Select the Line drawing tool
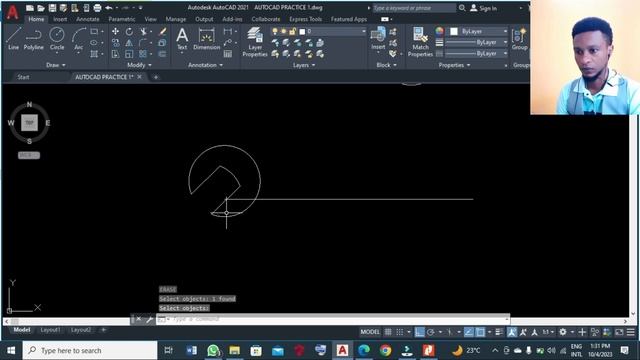640x360 pixels. pos(13,38)
